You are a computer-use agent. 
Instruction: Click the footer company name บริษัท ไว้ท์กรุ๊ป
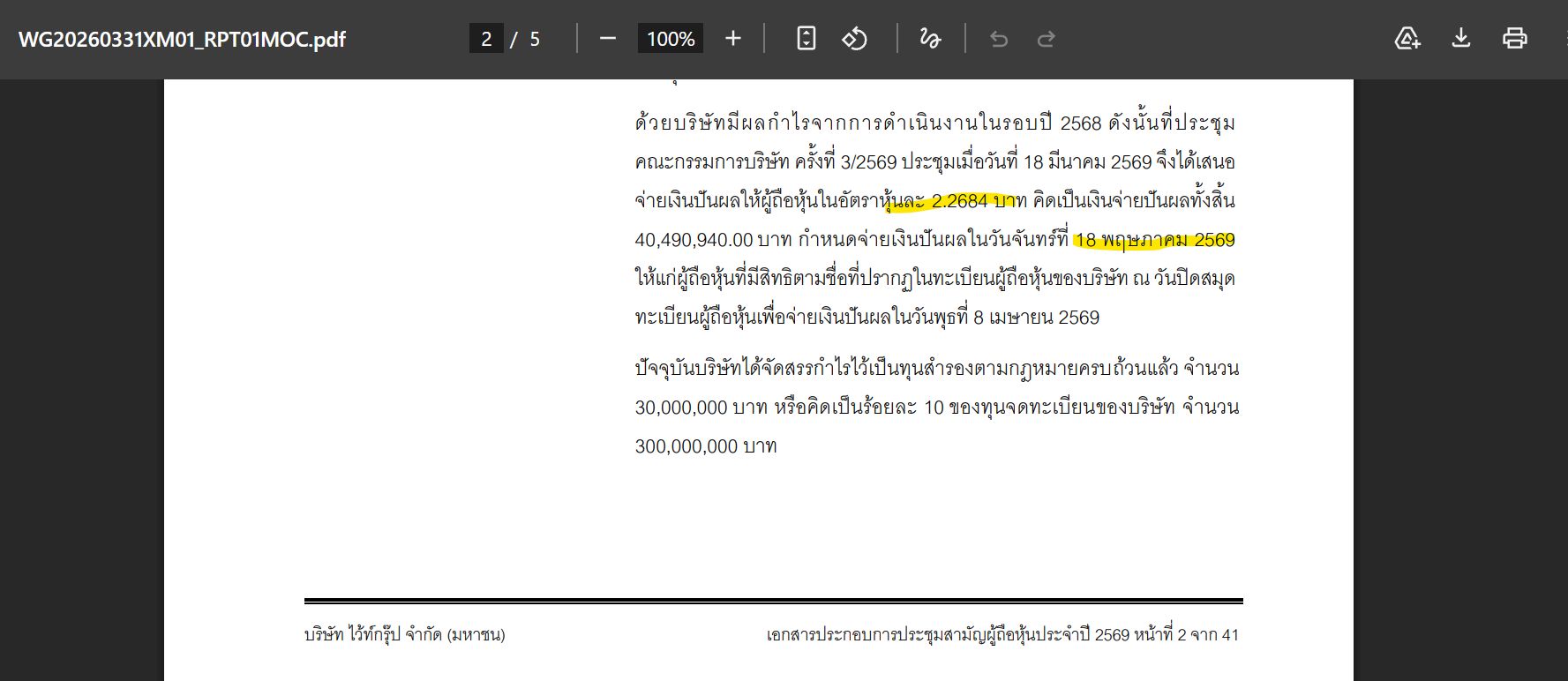(352, 634)
